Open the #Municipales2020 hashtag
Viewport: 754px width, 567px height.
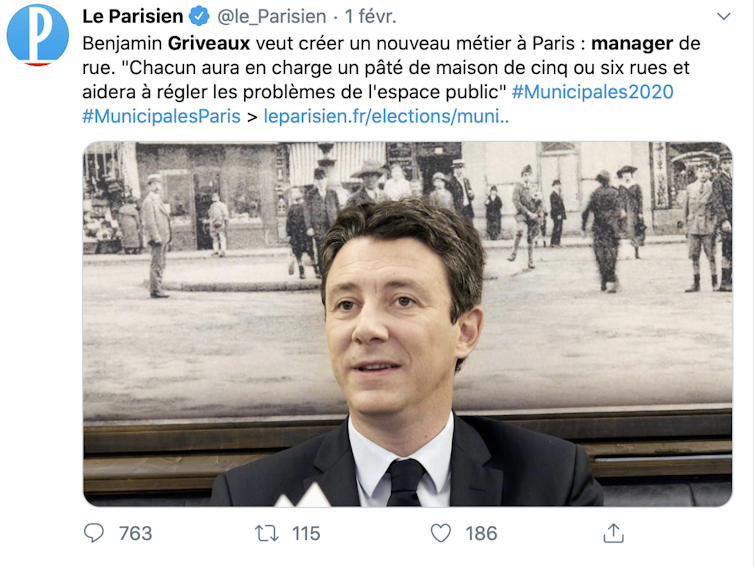tap(592, 92)
